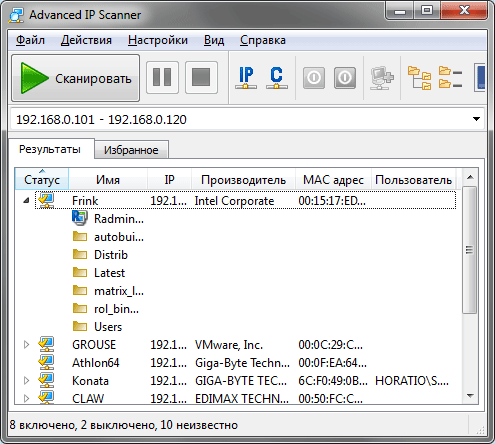
Task: Open the Файл menu
Action: click(30, 40)
